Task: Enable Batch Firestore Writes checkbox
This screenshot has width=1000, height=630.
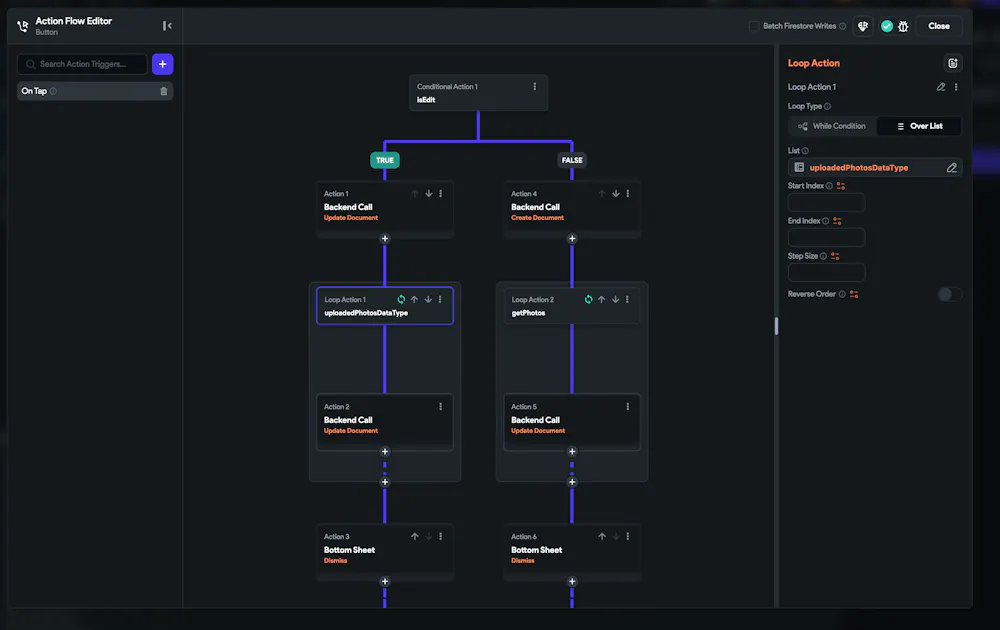Action: pos(754,26)
